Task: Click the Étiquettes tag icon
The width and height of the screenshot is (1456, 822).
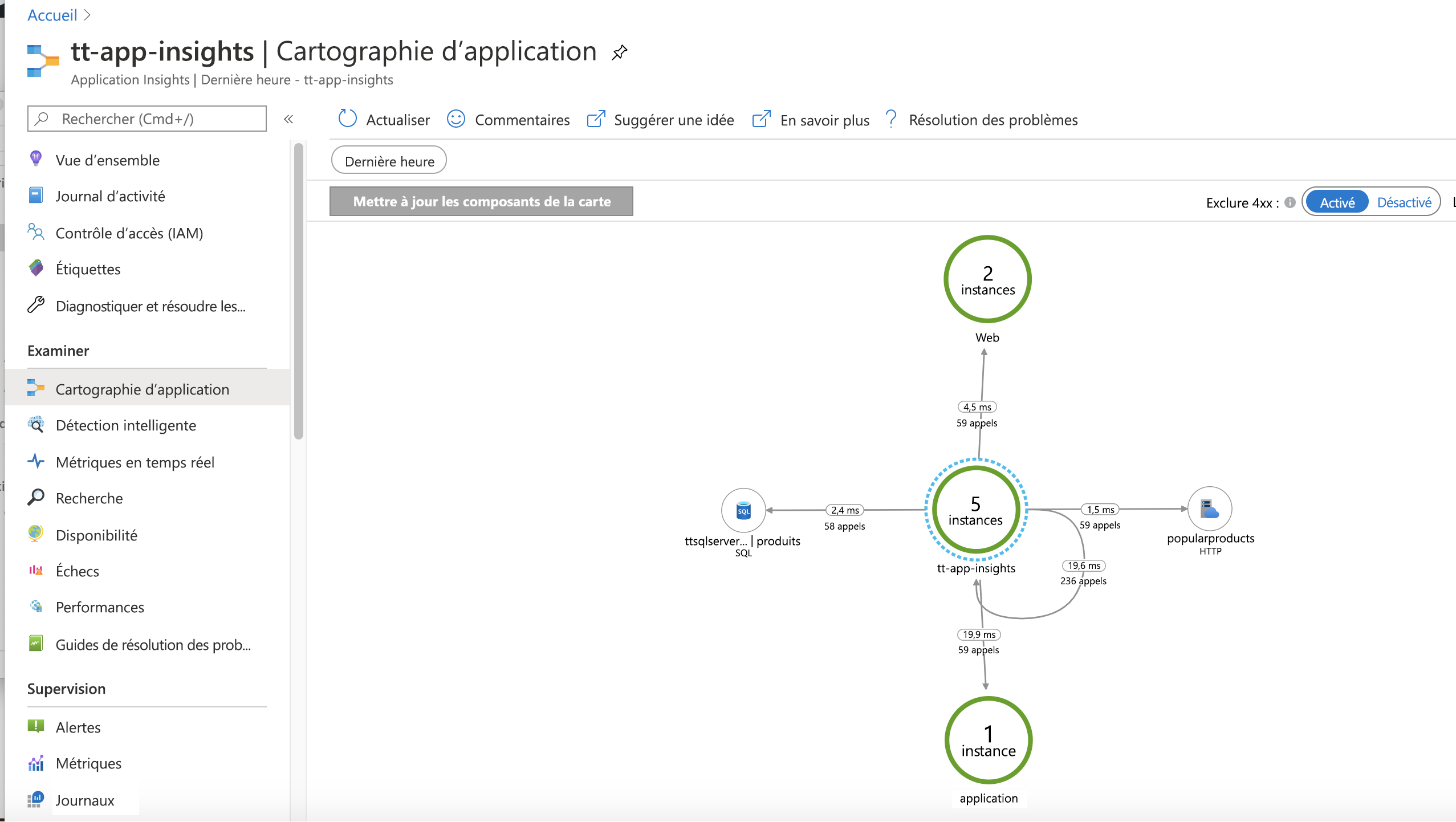Action: [x=36, y=268]
